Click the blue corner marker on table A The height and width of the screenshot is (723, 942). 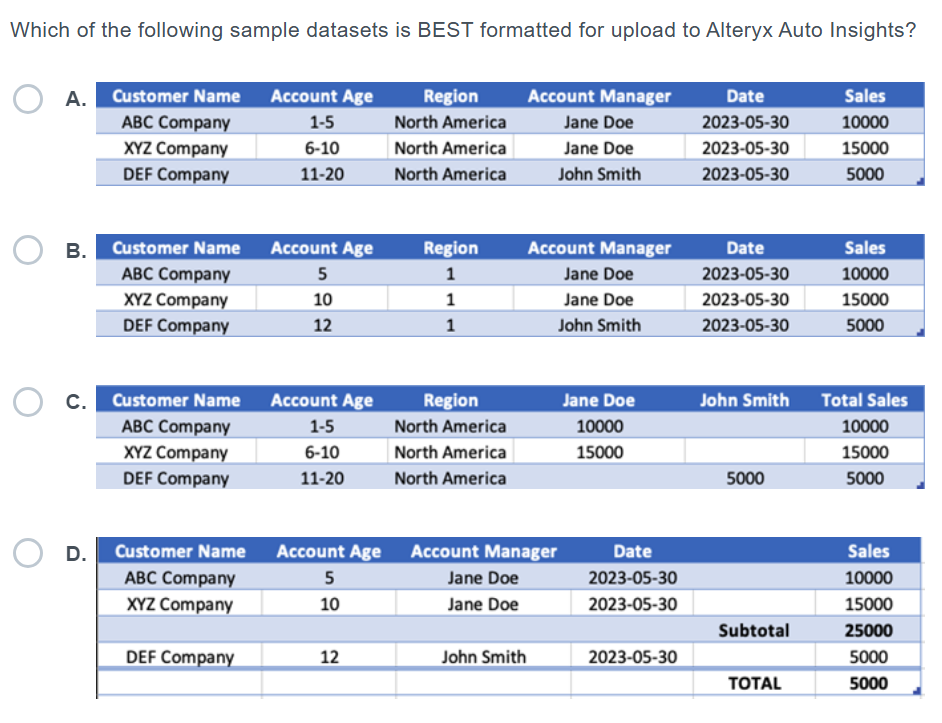tap(921, 180)
